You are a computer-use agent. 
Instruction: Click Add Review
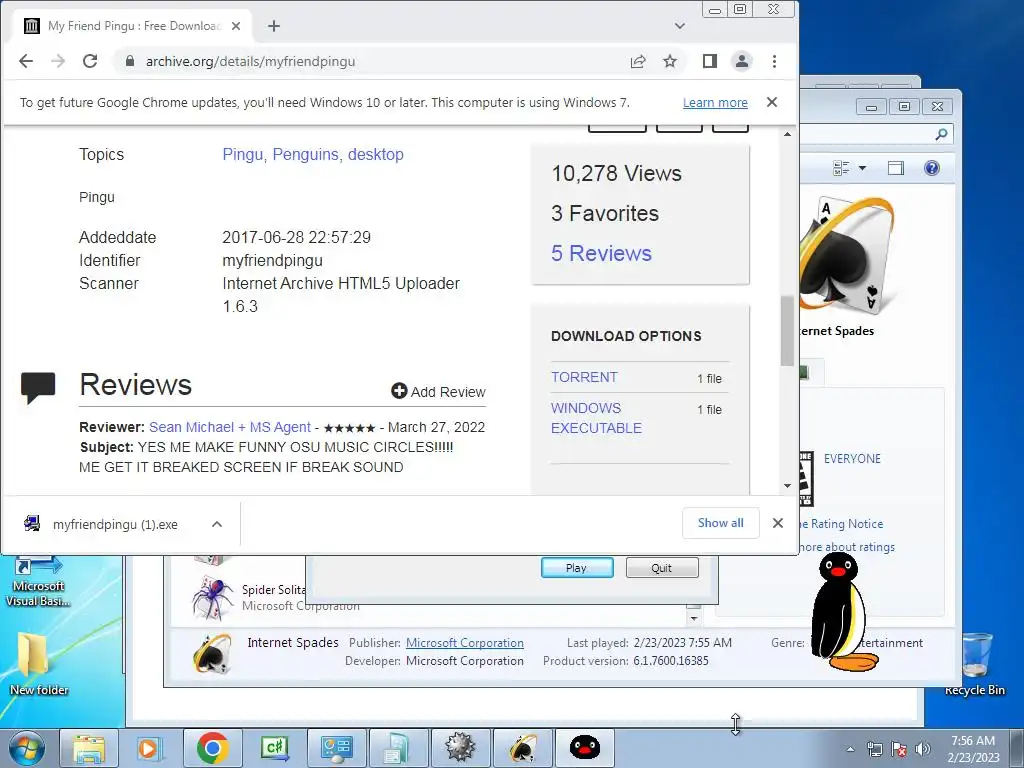438,392
